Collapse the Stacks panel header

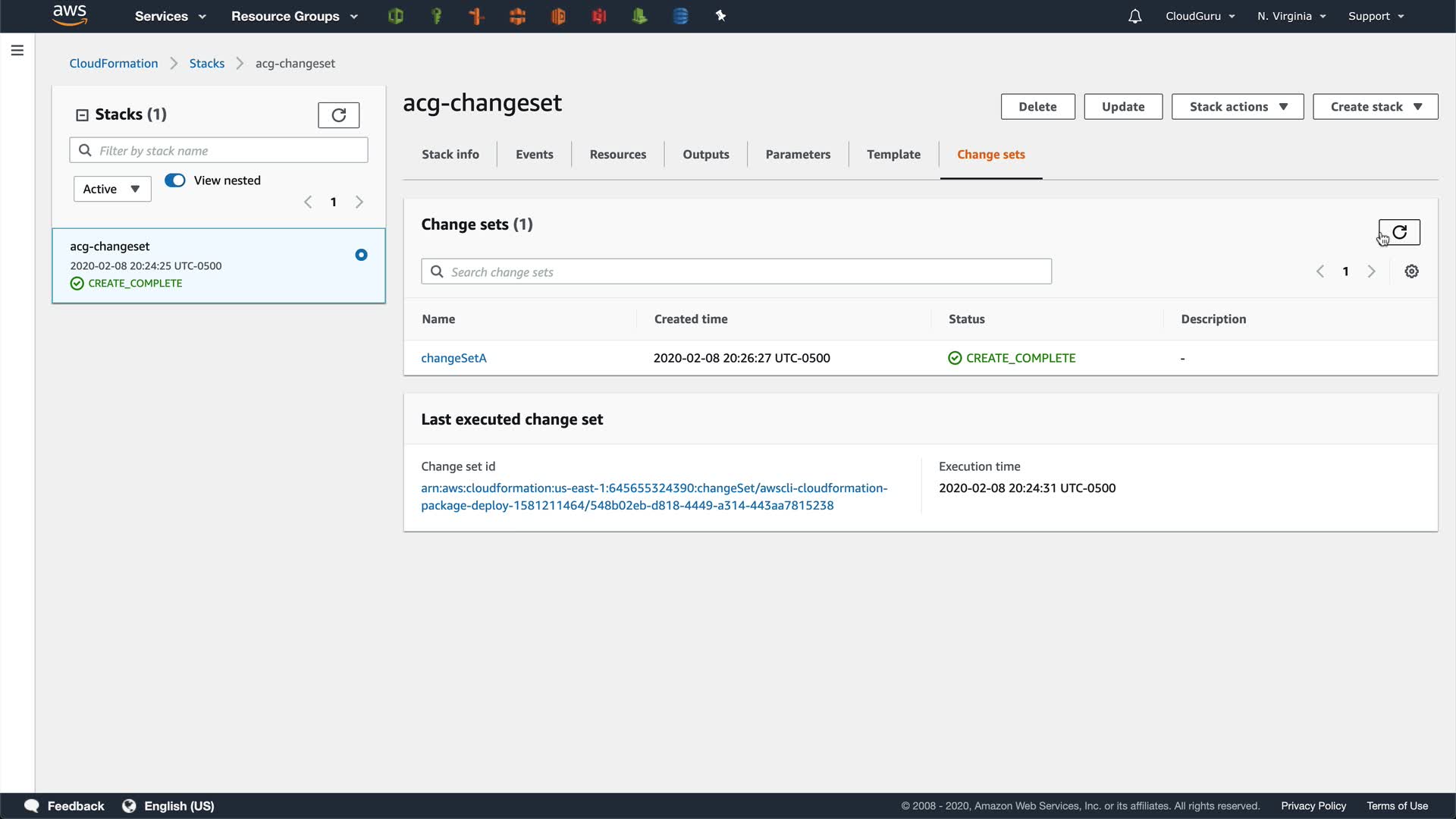[82, 115]
